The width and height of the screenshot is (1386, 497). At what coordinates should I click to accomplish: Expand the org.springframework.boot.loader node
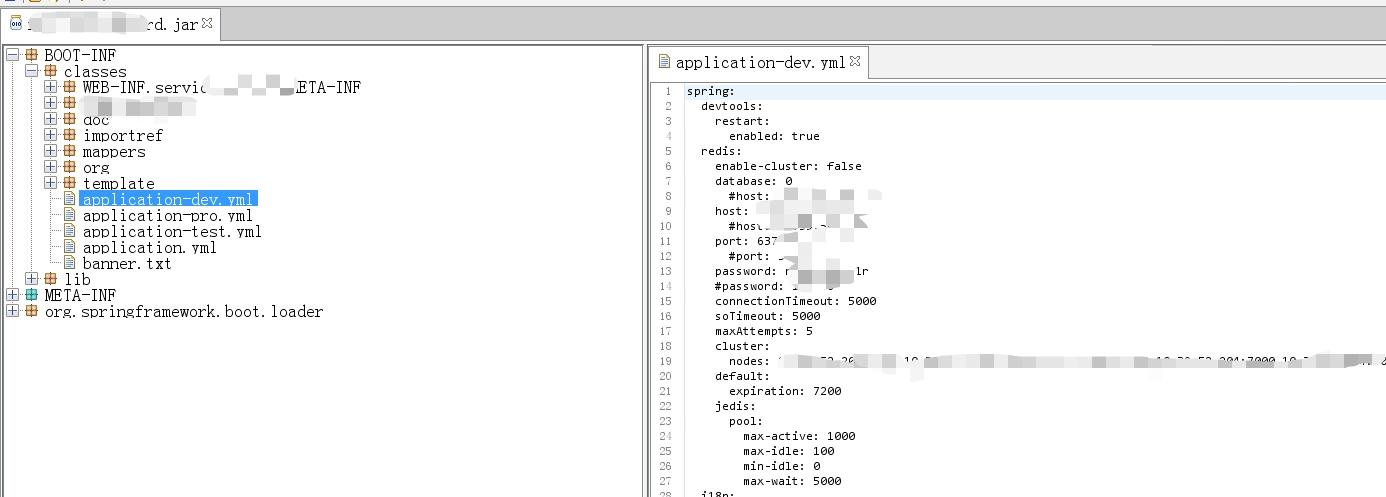pyautogui.click(x=13, y=311)
